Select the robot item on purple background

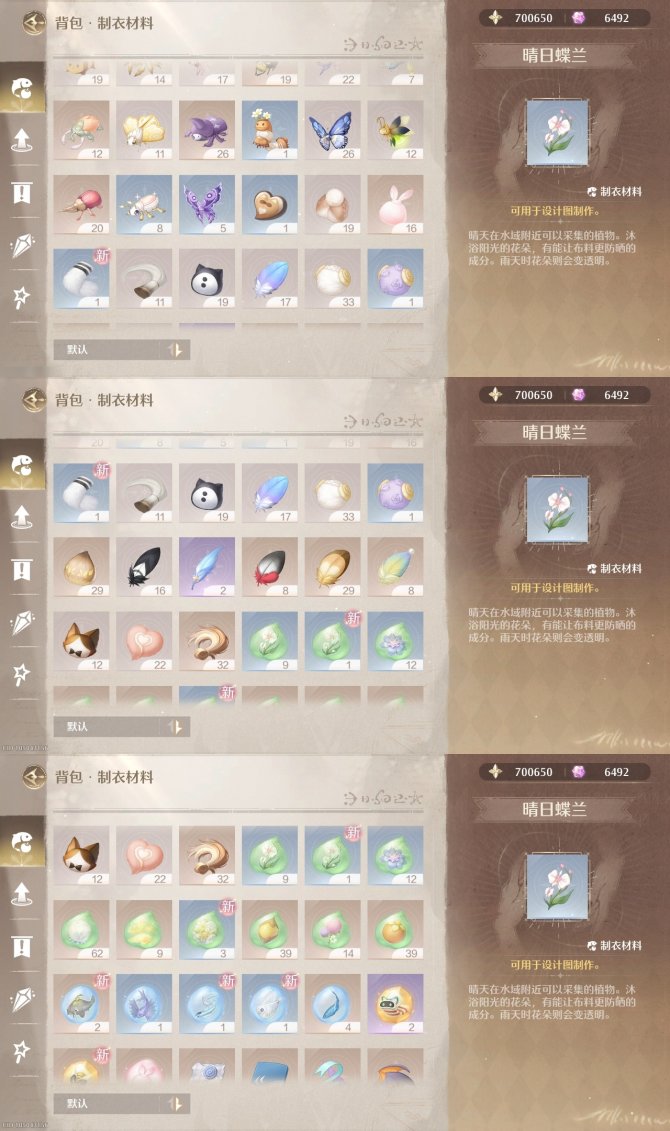point(394,1004)
